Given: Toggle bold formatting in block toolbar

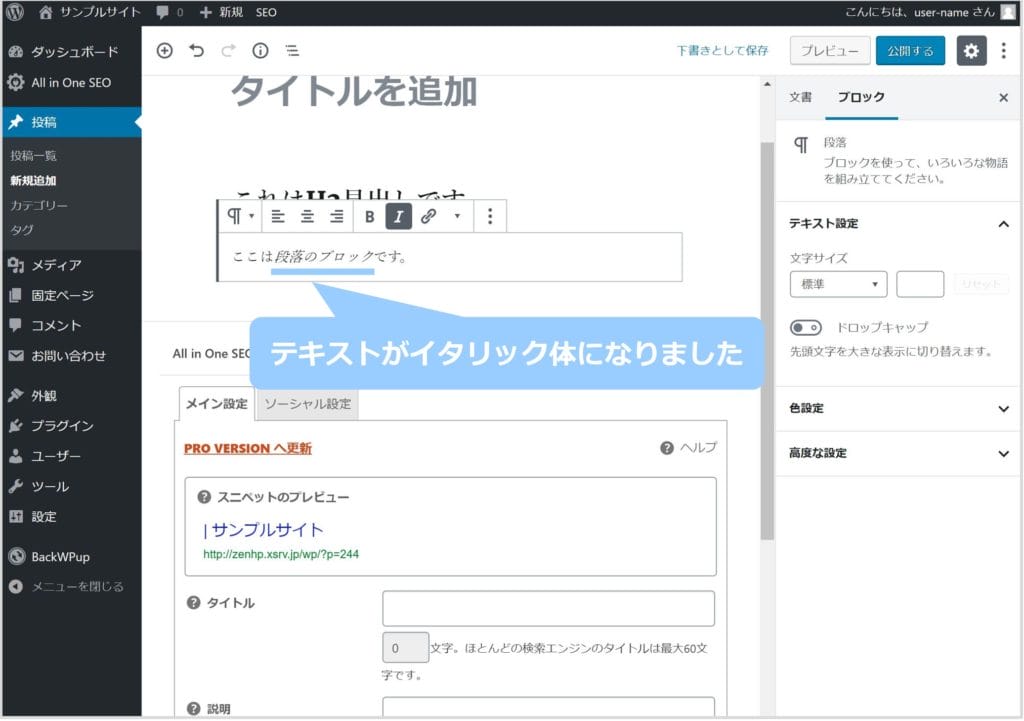Looking at the screenshot, I should [369, 216].
